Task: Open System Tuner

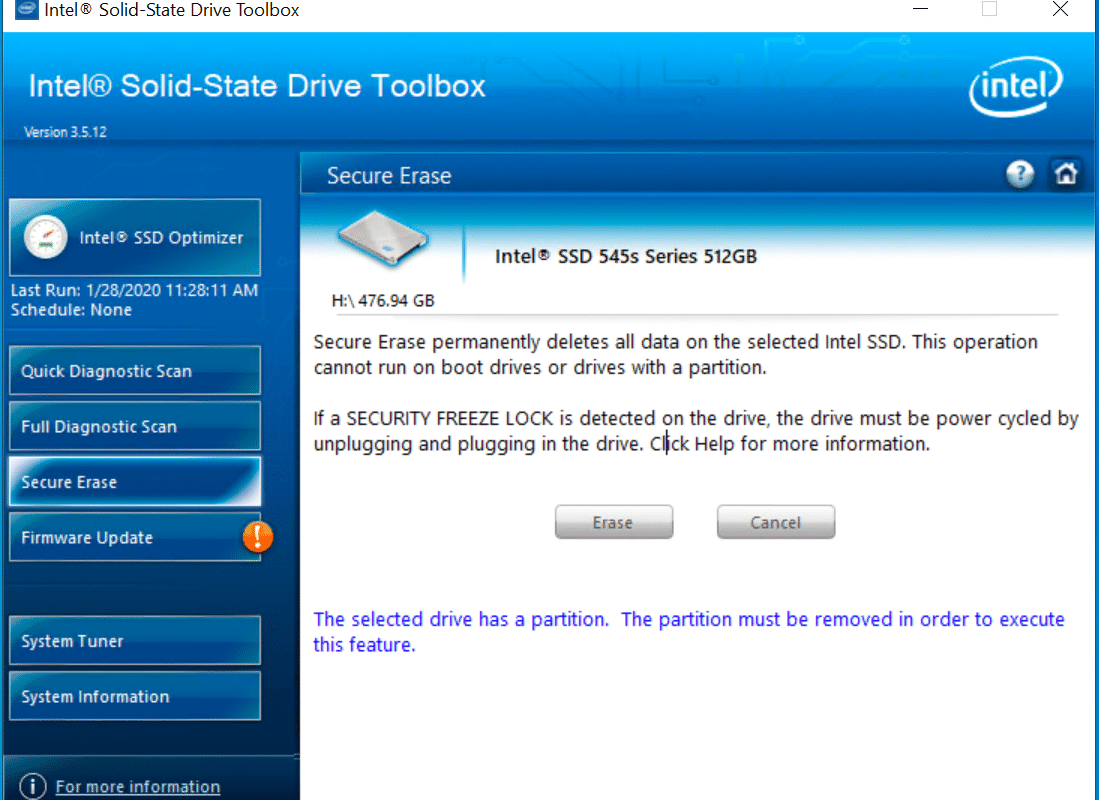Action: [x=135, y=640]
